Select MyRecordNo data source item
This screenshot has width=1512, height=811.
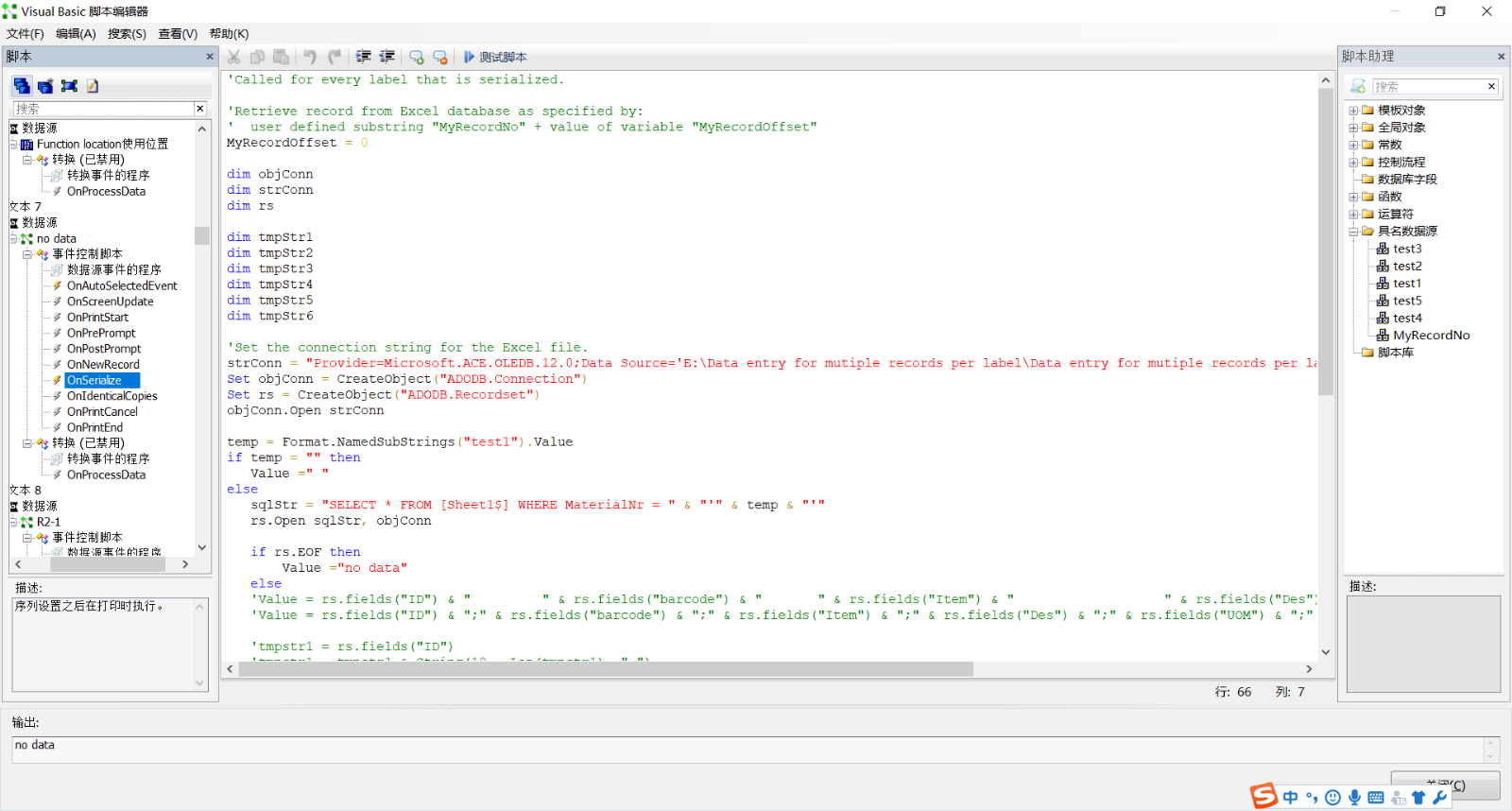tap(1431, 336)
